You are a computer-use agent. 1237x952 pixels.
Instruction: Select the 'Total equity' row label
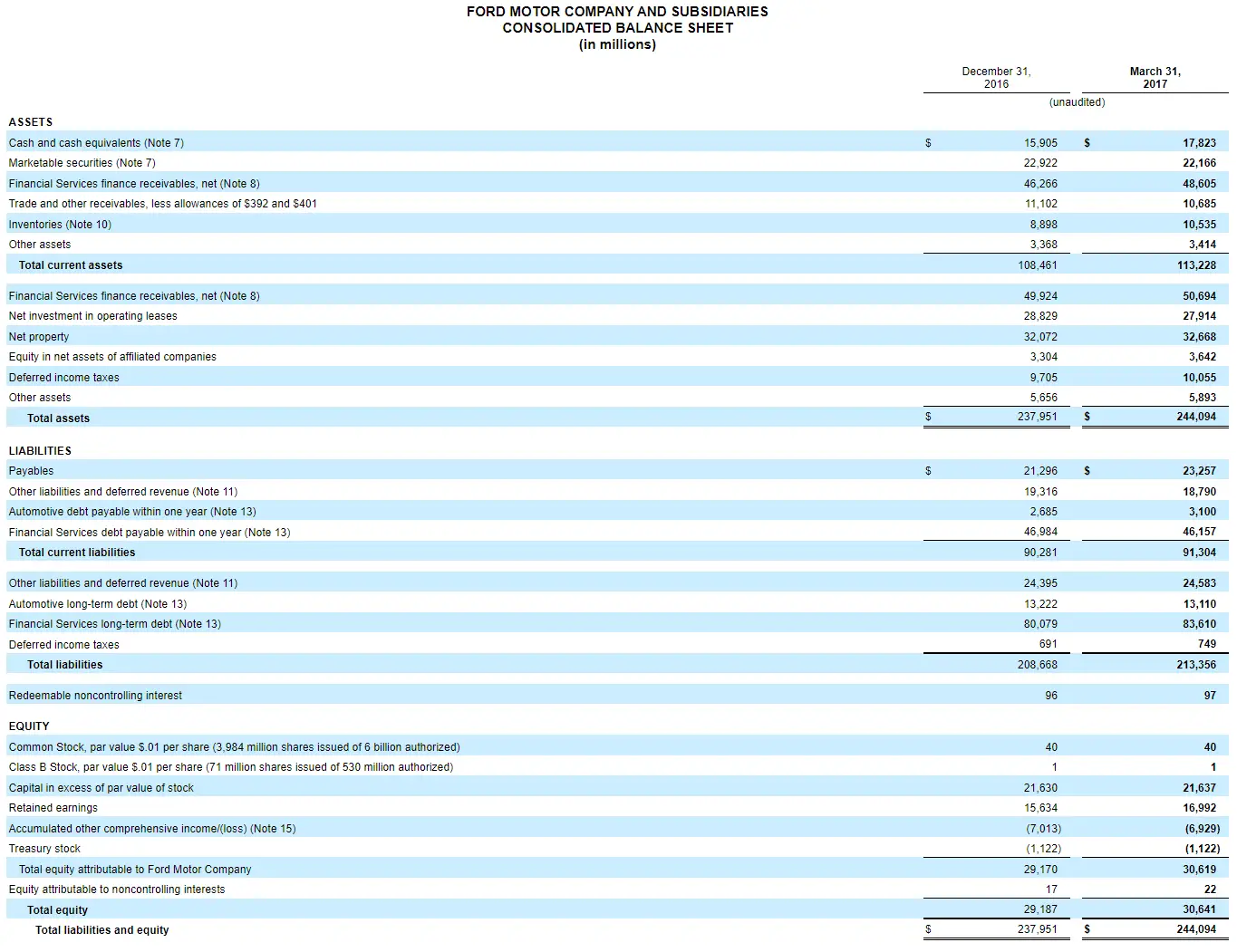(x=58, y=910)
